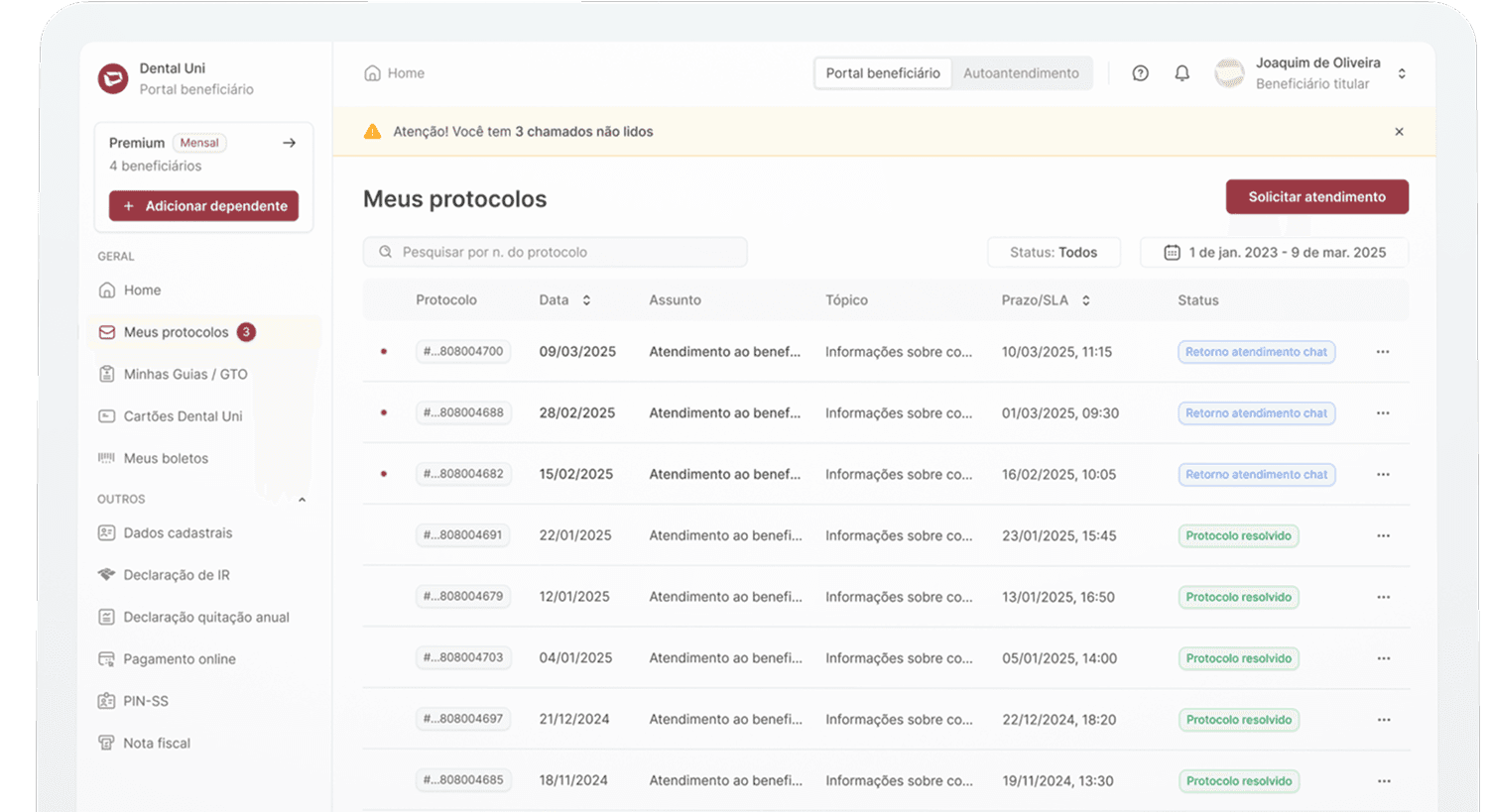1491x812 pixels.
Task: Open Cartões Dental Uni menu item
Action: coord(183,416)
